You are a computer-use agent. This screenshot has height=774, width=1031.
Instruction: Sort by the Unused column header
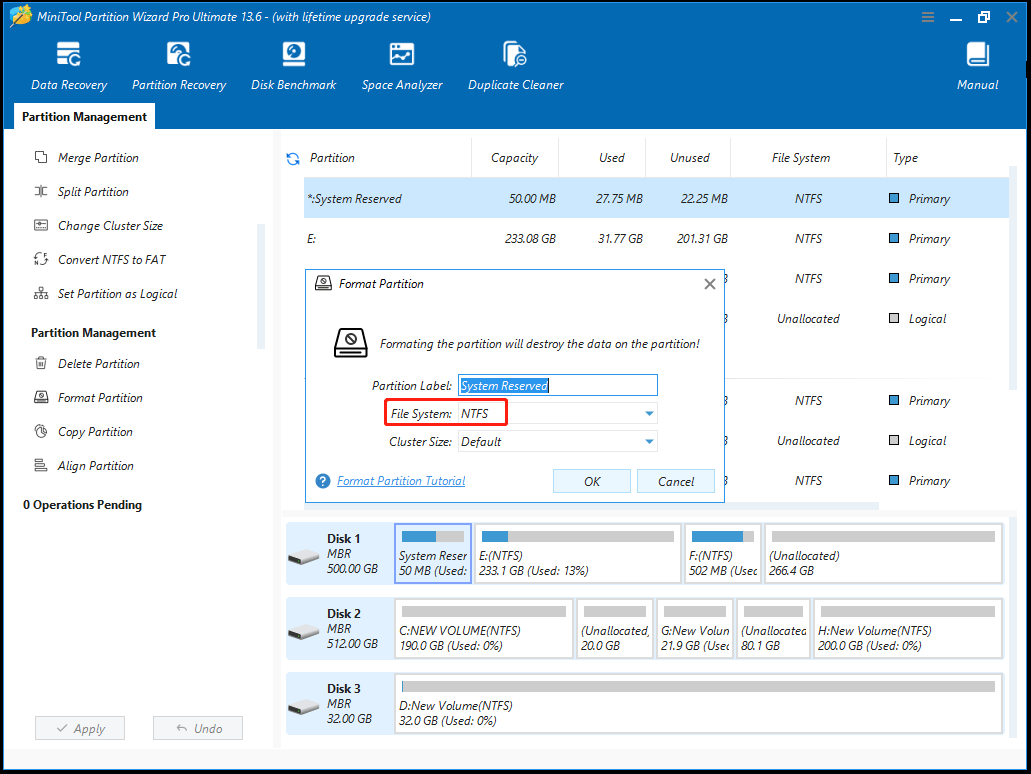(689, 158)
